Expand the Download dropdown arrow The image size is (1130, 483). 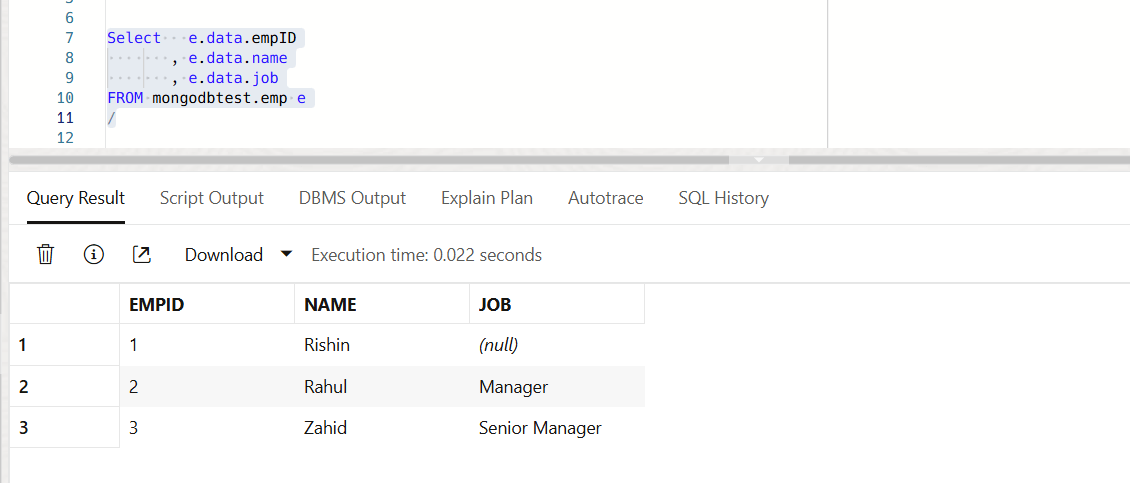coord(287,254)
